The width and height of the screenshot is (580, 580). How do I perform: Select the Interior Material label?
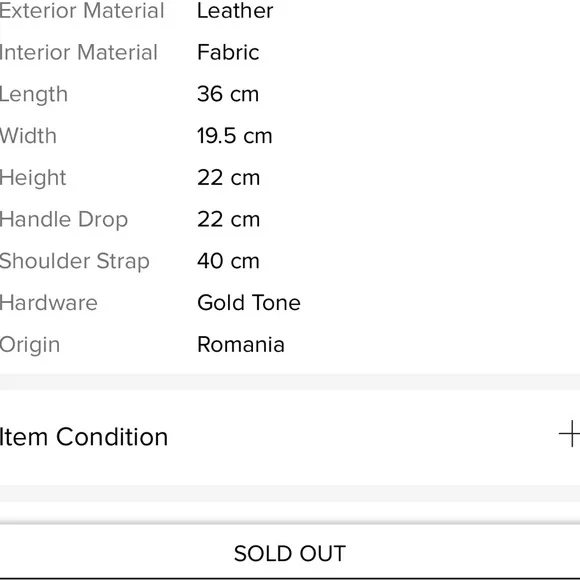[79, 52]
